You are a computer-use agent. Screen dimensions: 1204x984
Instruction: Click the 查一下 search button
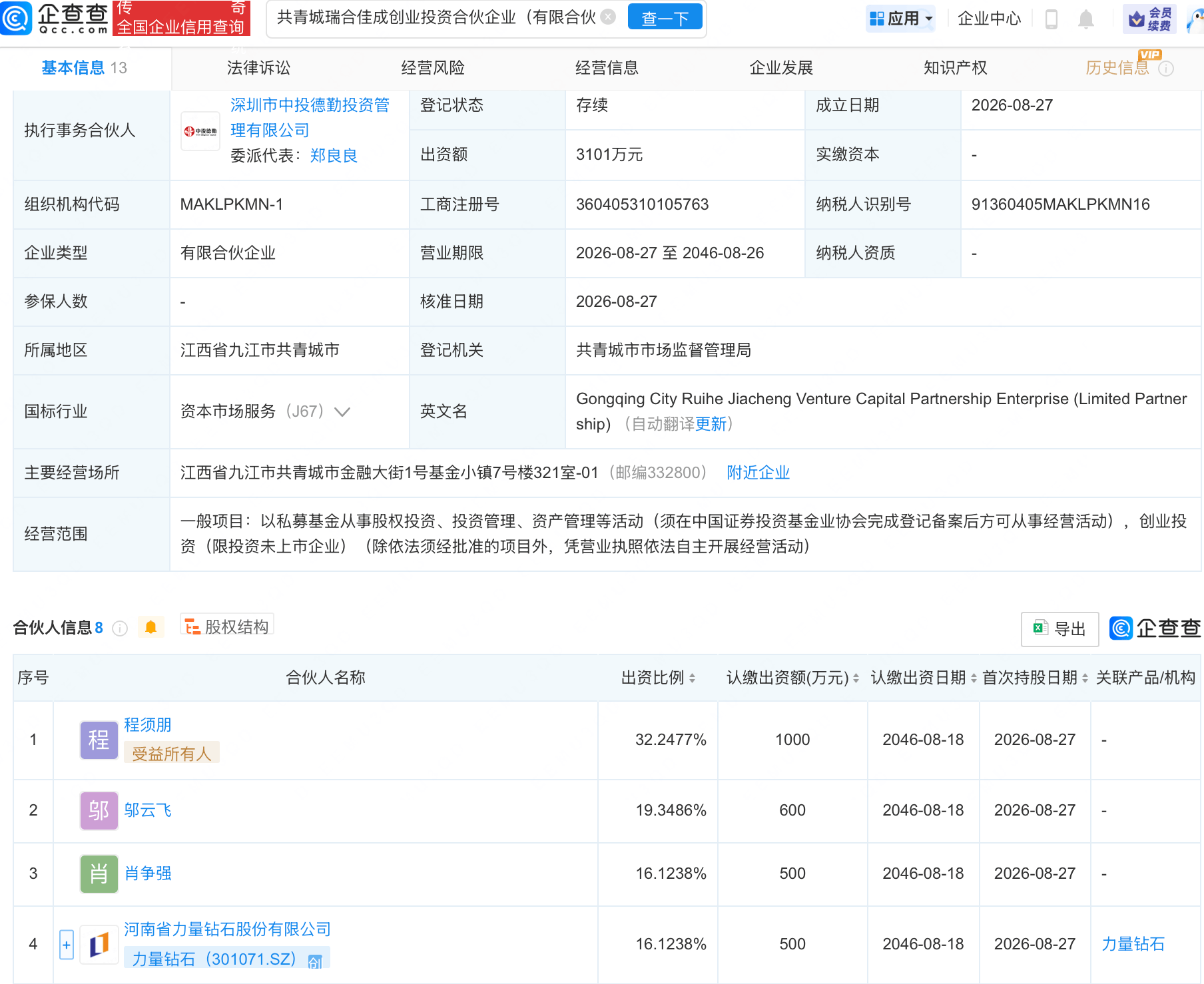pos(665,17)
